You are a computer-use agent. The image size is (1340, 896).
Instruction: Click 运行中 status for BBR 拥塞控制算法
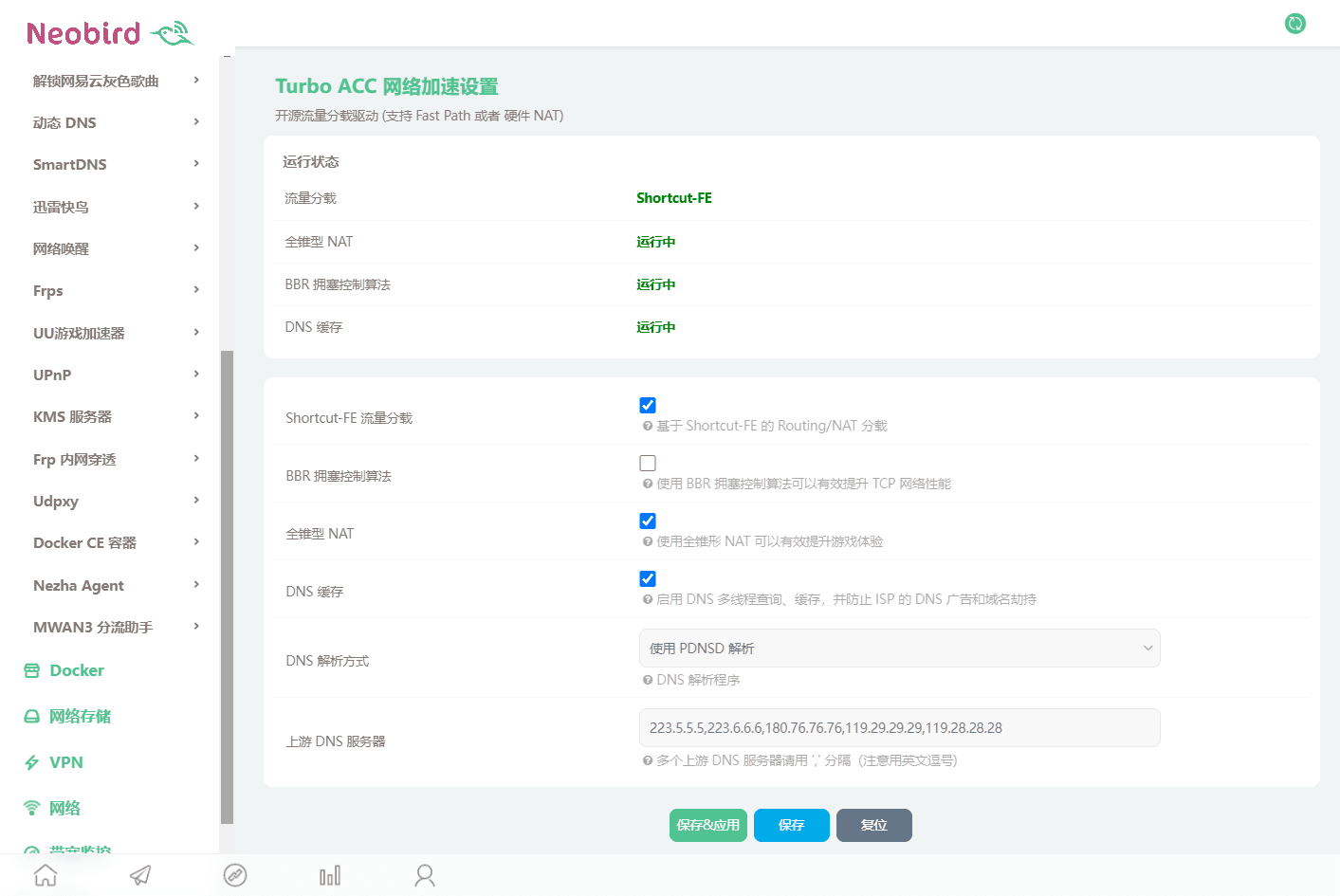point(656,284)
